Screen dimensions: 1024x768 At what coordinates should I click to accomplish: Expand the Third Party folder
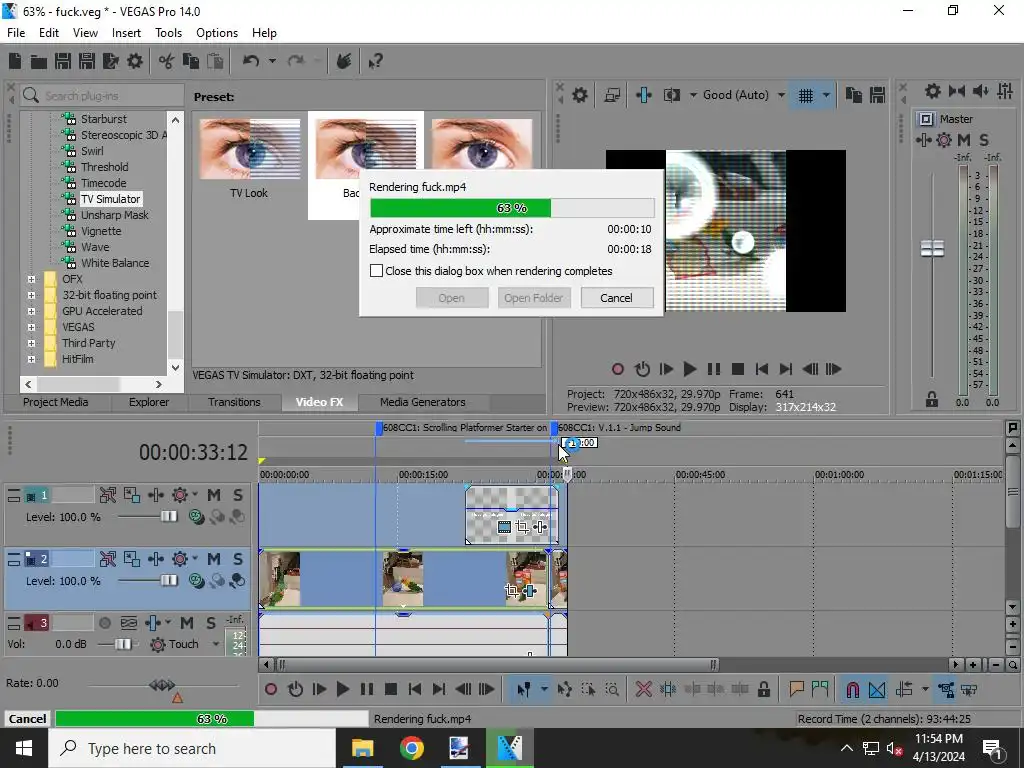[x=31, y=343]
